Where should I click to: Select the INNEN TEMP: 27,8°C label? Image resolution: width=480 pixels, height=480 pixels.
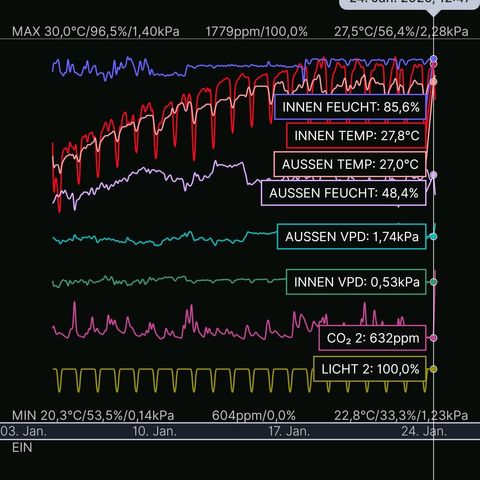tap(357, 136)
